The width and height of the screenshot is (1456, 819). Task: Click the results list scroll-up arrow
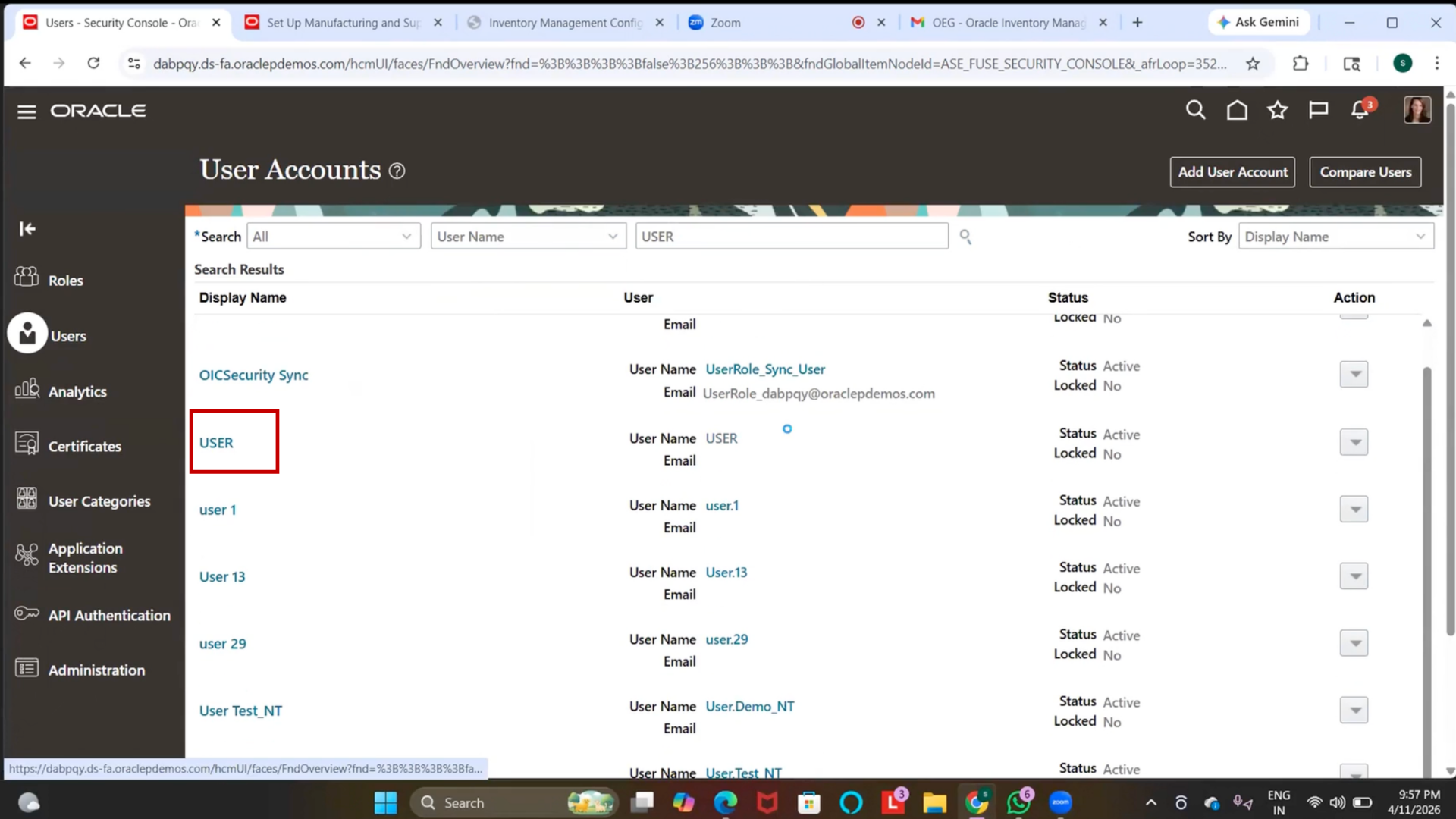point(1426,323)
